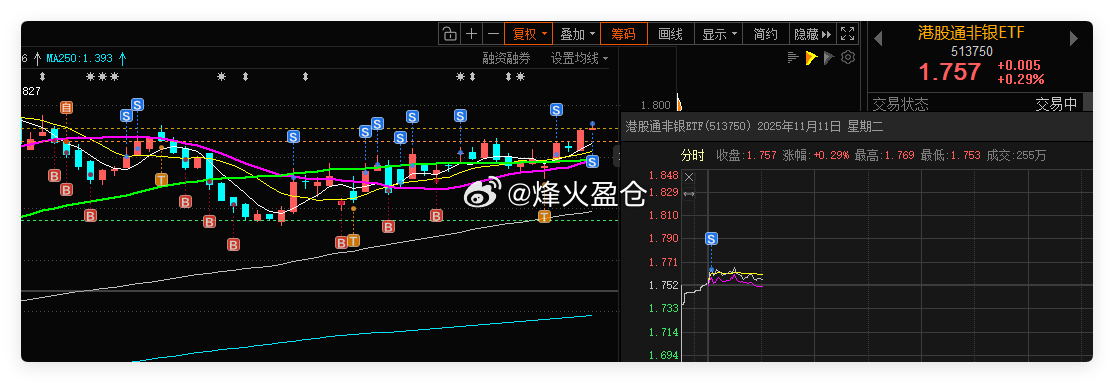Click the 1.800 chip axis label
Image resolution: width=1114 pixels, height=383 pixels.
click(x=655, y=105)
